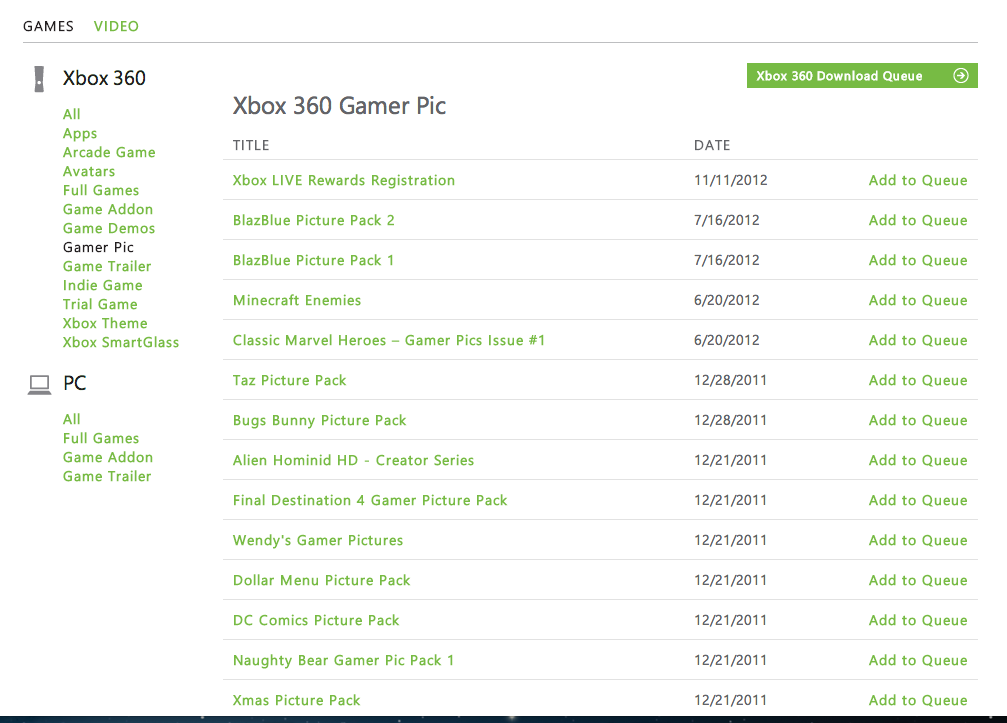Switch to the VIDEO tab

(x=116, y=26)
